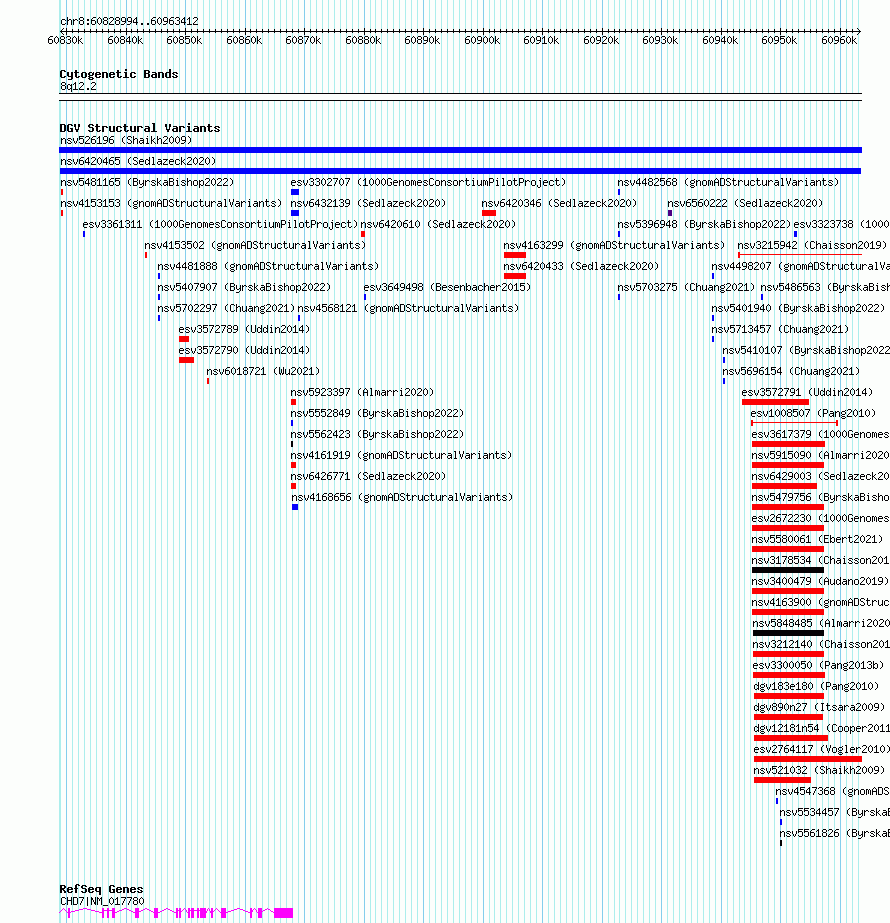Select the nsv6420465 (Sedlazeck2020) variant label
Screen dimensions: 890x923
click(x=138, y=161)
